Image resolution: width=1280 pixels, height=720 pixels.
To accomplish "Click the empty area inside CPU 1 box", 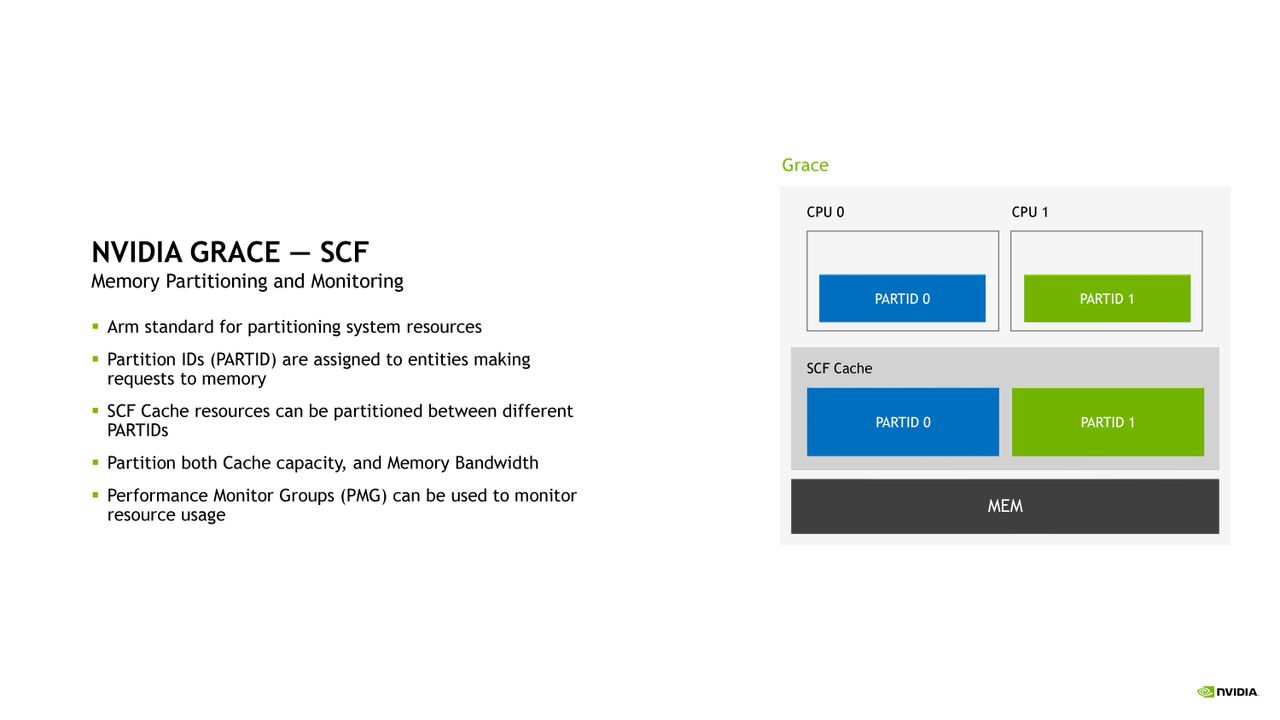I will pyautogui.click(x=1106, y=252).
